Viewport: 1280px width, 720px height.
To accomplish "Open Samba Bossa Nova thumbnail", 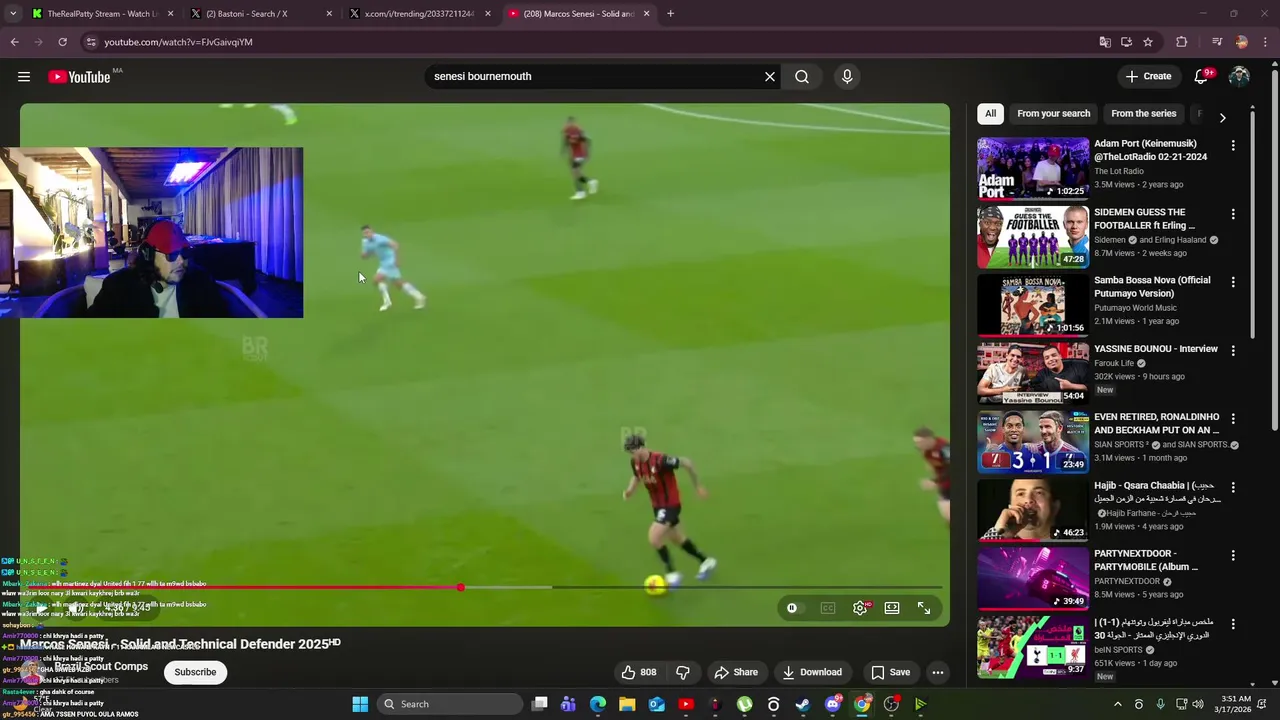I will [1033, 305].
